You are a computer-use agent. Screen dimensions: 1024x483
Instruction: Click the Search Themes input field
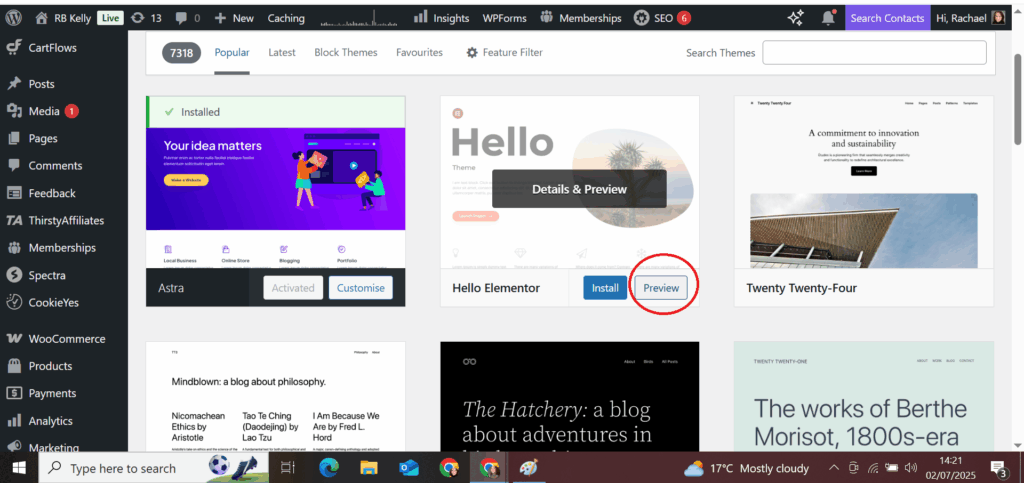click(874, 53)
